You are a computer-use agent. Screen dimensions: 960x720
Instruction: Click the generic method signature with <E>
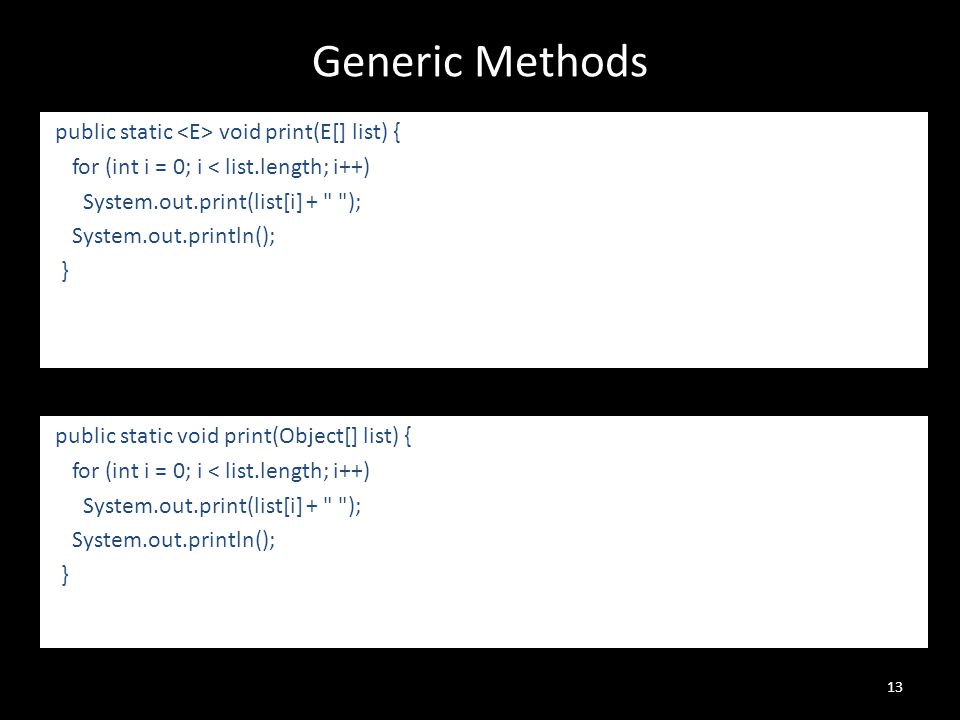228,132
